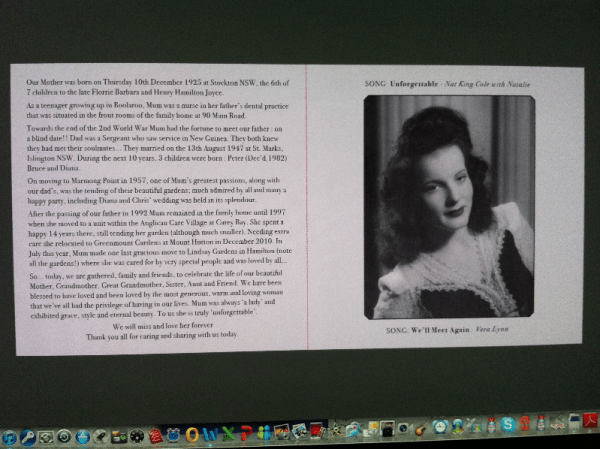The height and width of the screenshot is (449, 600).
Task: Open the red flower app icon in dock
Action: [525, 423]
